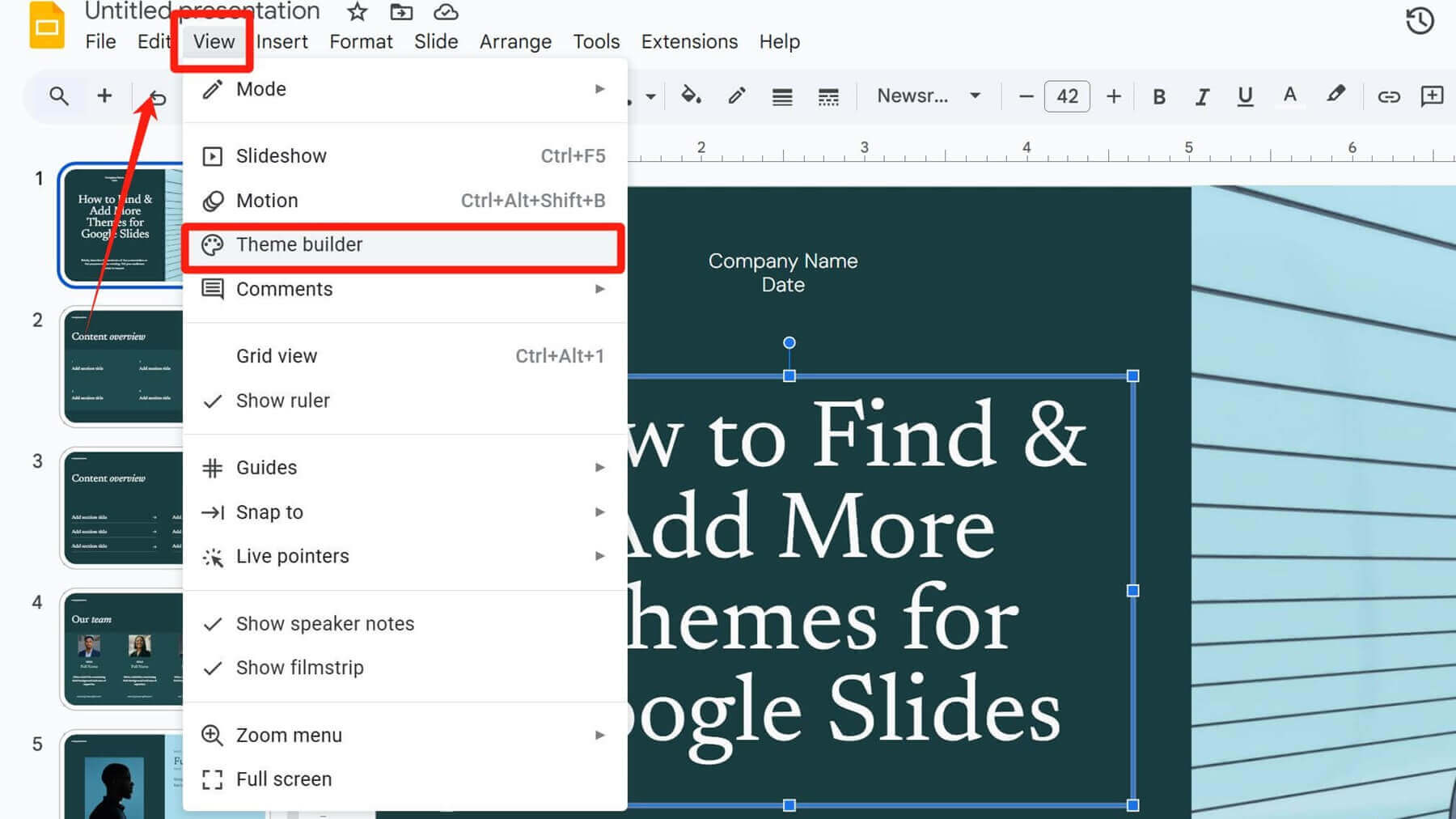Select slide 2 Content overview thumbnail
Screen dimensions: 1456x819
pos(122,367)
